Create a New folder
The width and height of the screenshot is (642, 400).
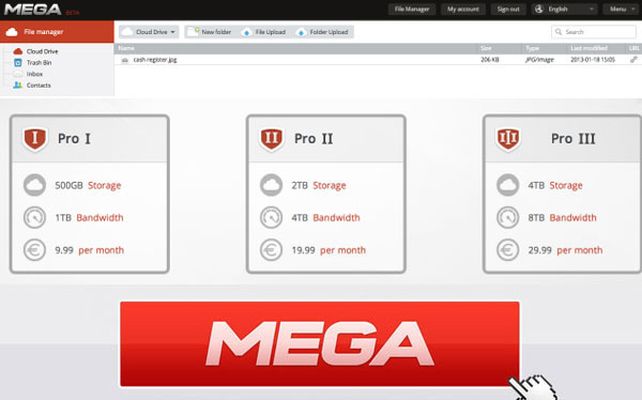point(211,32)
